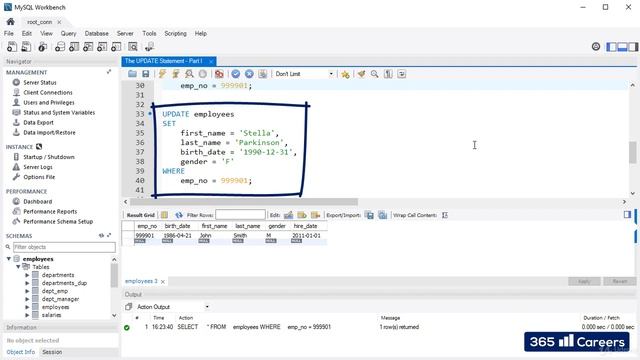
Task: Open SQL script file in main toolbar
Action: [x=26, y=47]
